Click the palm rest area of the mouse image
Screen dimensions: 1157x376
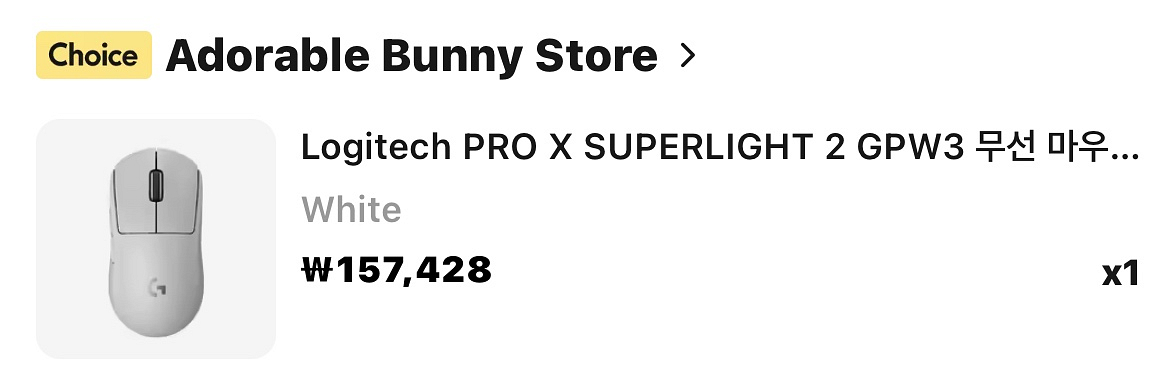pos(156,295)
